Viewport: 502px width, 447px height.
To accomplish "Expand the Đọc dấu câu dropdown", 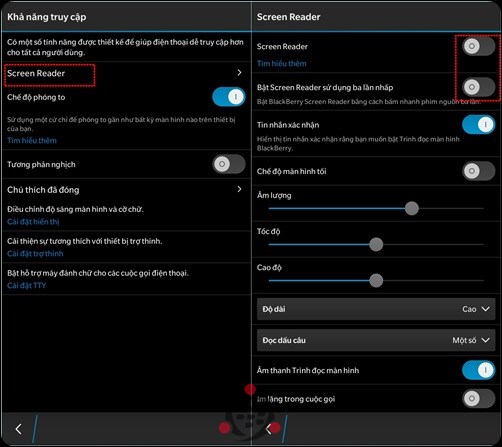I will point(376,340).
